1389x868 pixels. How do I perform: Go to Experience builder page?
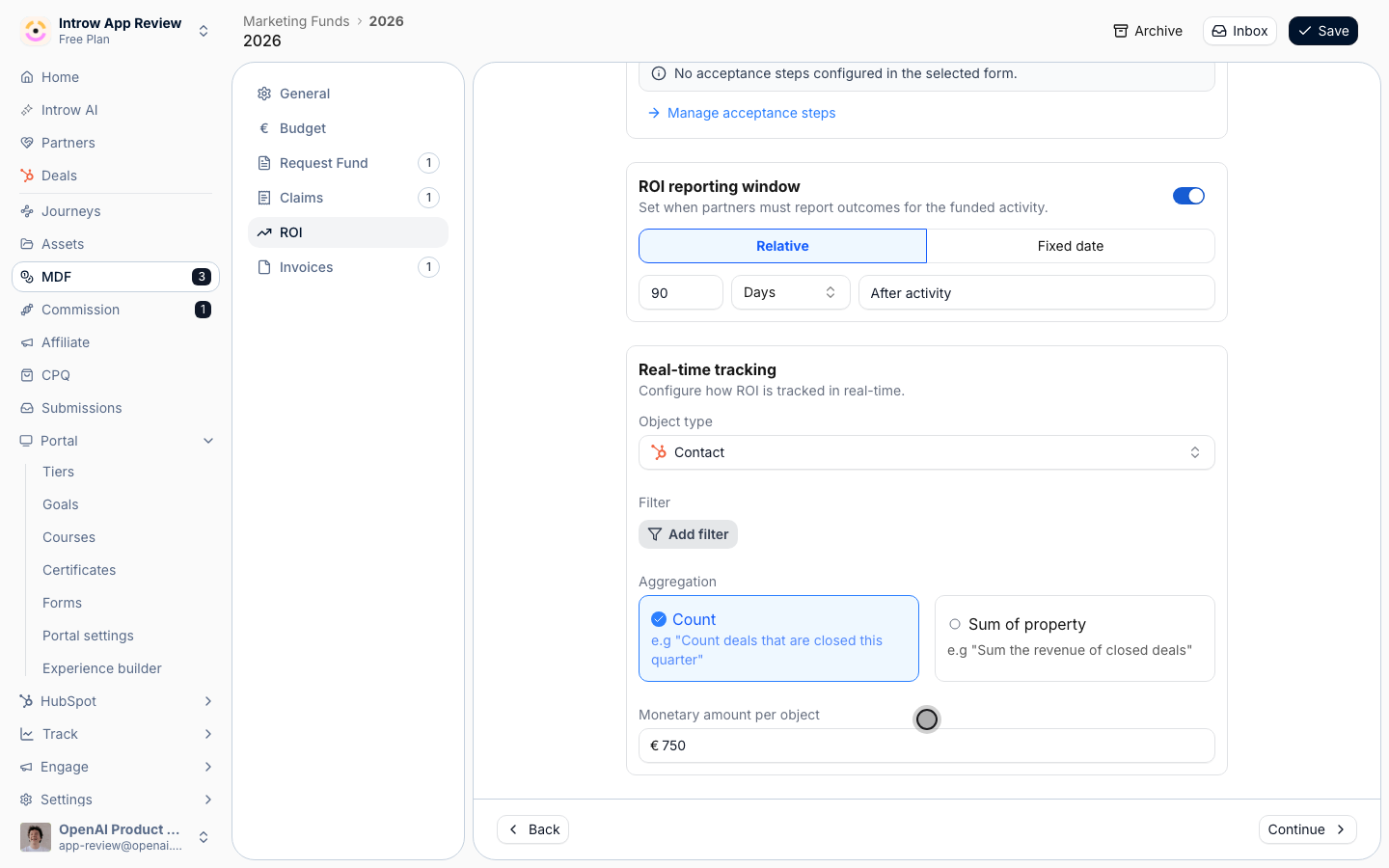(102, 668)
